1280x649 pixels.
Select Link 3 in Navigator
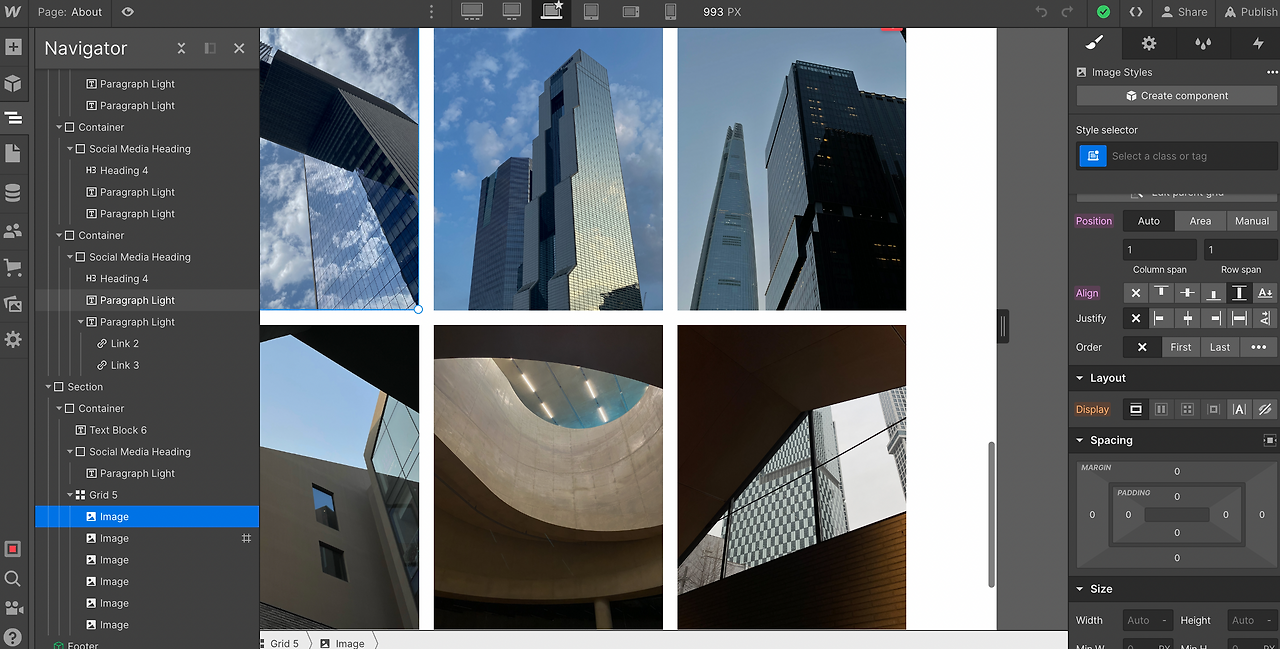click(125, 365)
